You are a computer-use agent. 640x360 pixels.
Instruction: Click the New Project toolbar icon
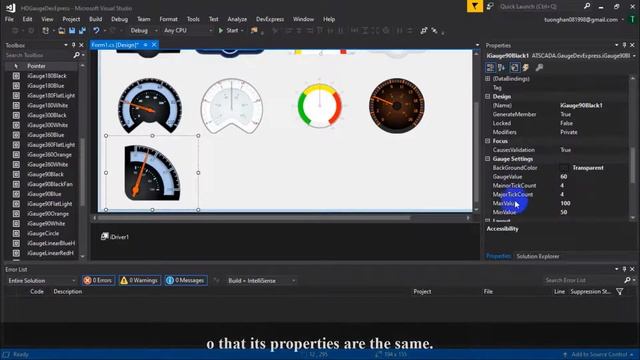coord(46,31)
